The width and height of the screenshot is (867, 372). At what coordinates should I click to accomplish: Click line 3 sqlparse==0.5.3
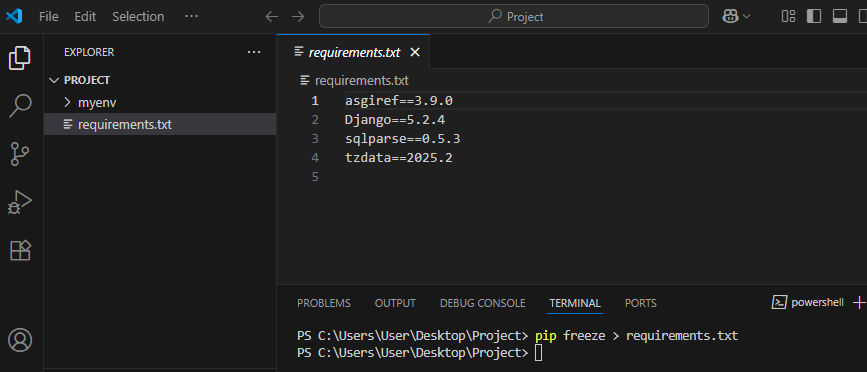(403, 139)
